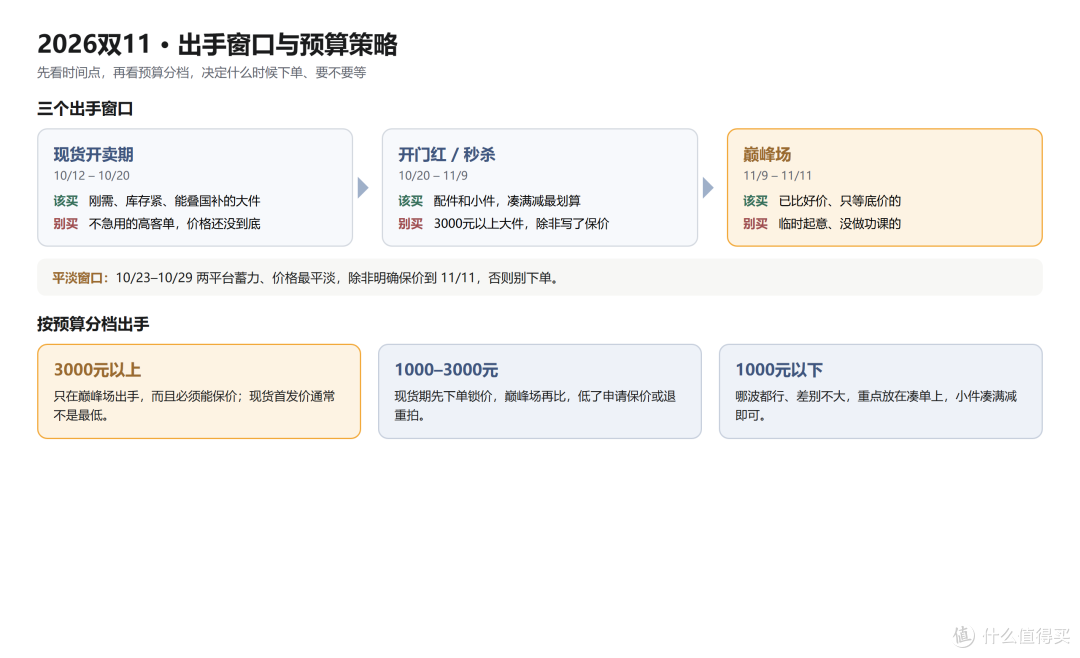Click the date range "10/12 – 10/20"
This screenshot has width=1080, height=658.
92,176
